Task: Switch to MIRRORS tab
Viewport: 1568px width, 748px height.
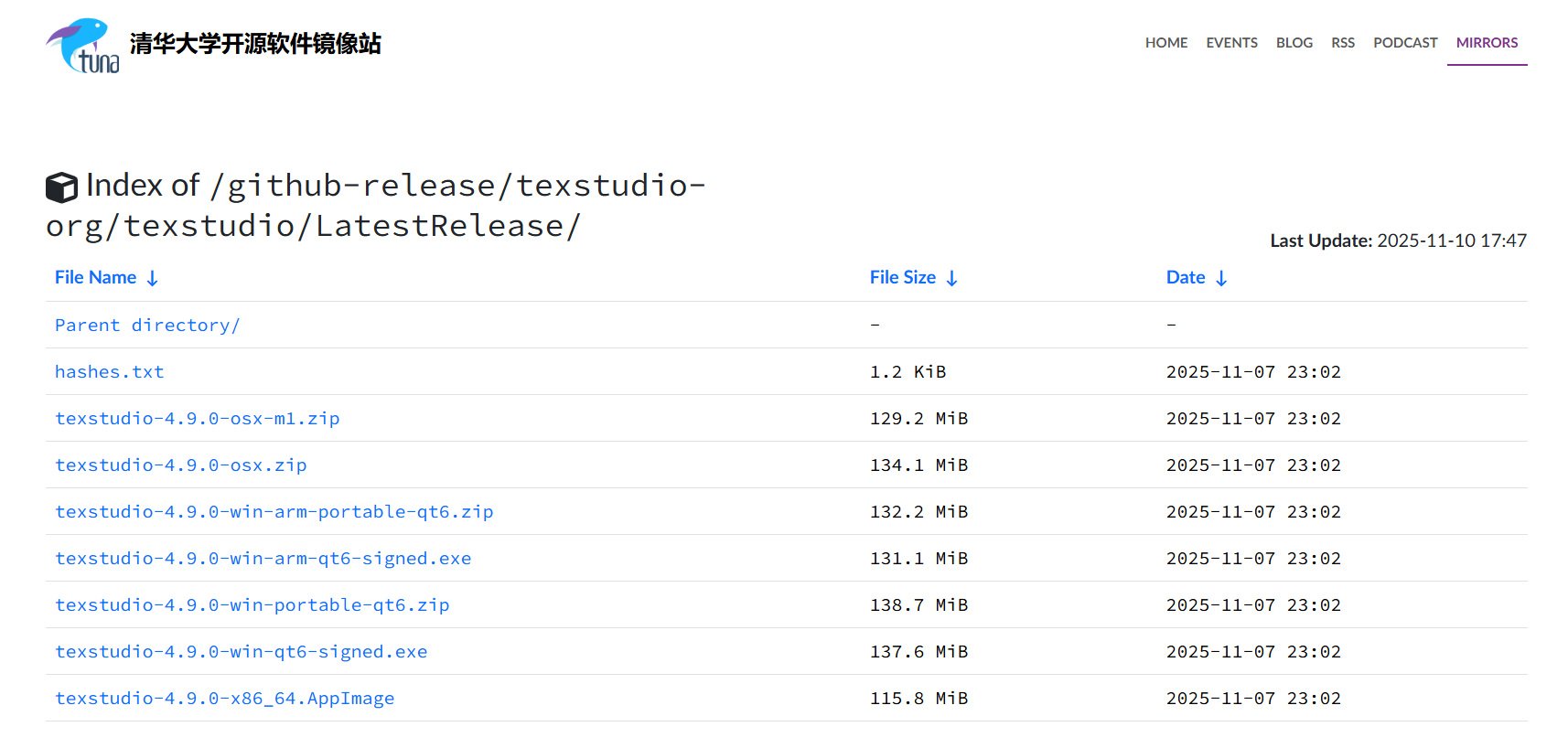Action: pos(1487,43)
